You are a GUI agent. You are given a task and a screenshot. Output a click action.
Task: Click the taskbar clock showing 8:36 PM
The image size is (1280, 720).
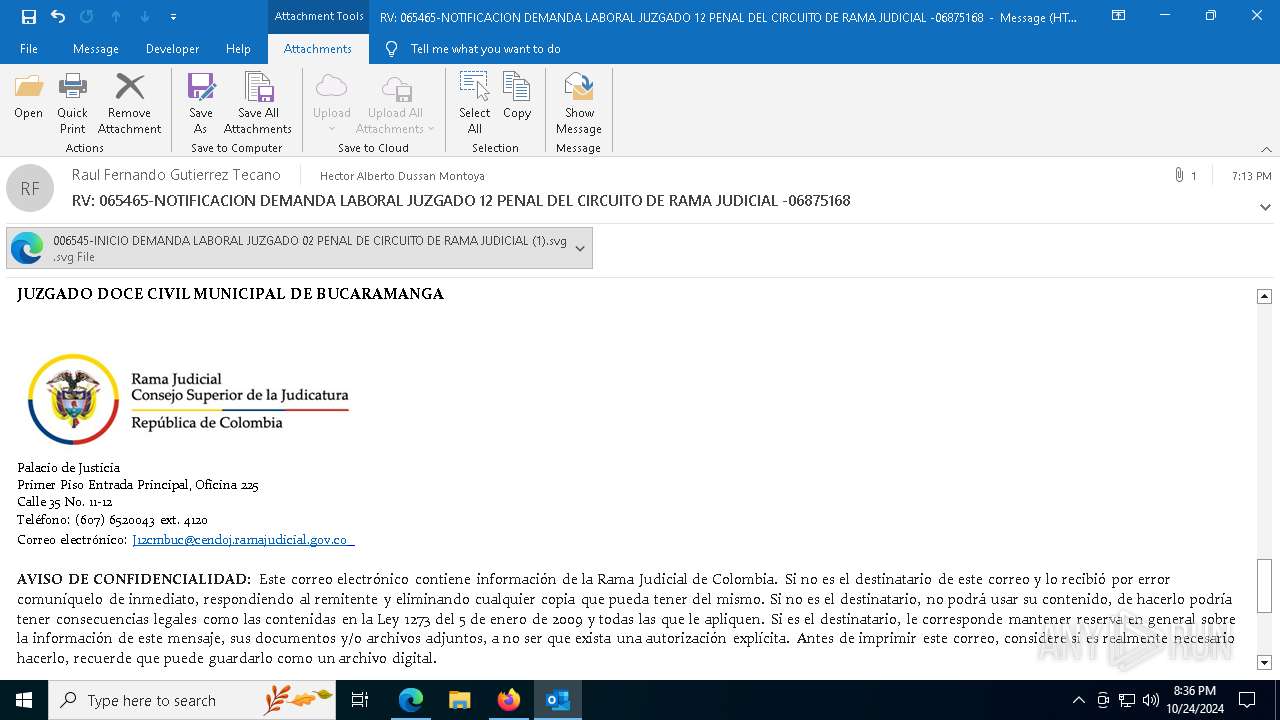coord(1194,700)
